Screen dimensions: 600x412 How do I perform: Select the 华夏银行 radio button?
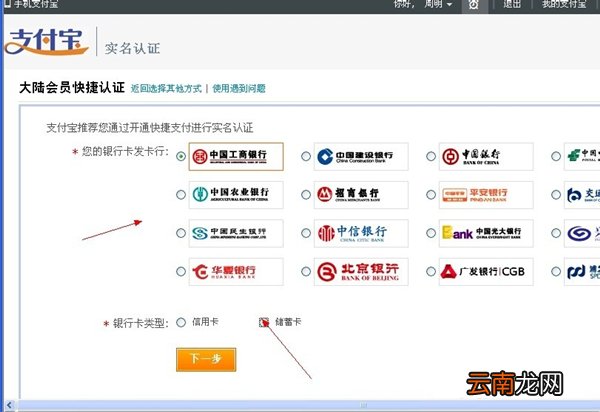181,272
